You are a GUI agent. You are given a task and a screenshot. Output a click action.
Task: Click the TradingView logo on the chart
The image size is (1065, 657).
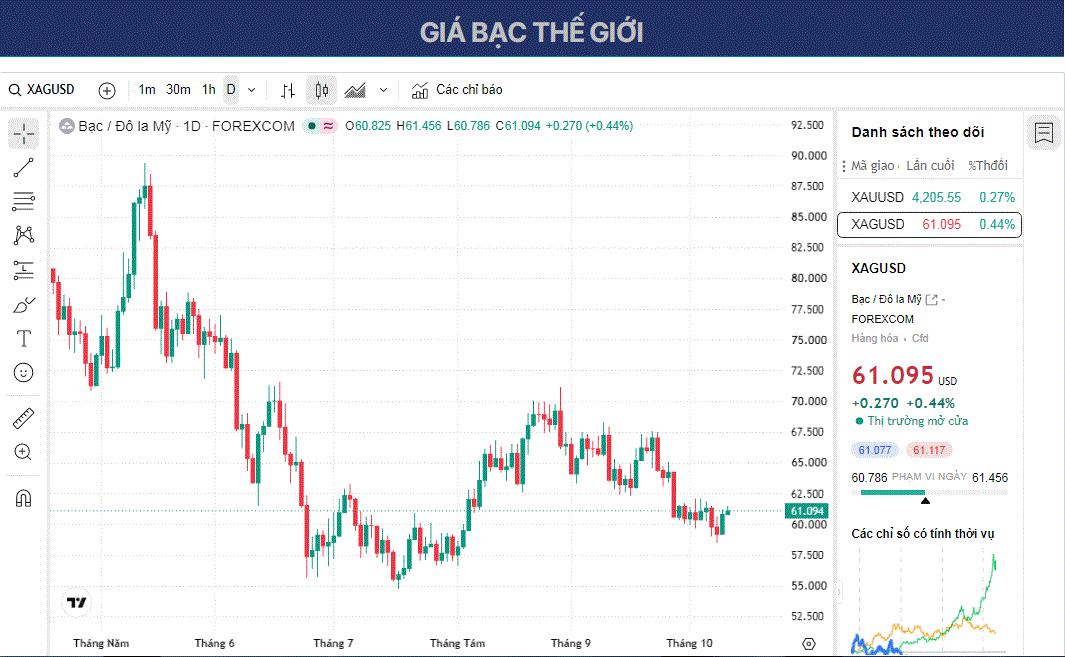click(77, 603)
